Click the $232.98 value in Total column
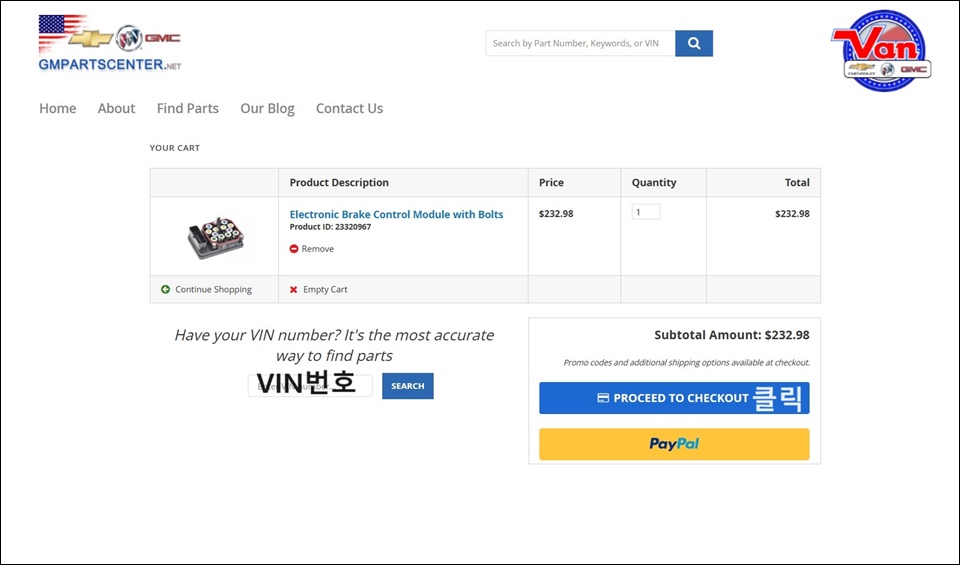This screenshot has height=565, width=960. point(792,214)
